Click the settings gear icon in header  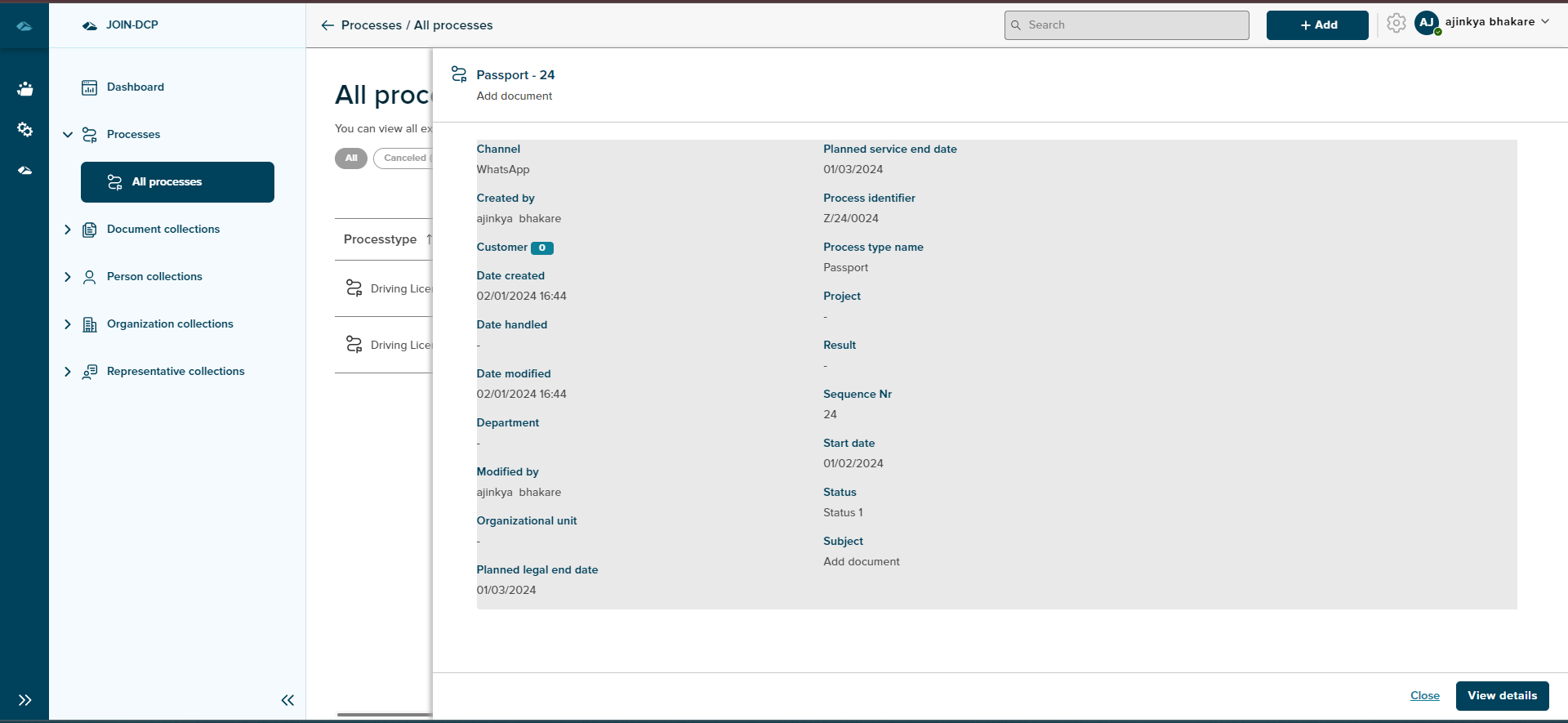[1396, 24]
